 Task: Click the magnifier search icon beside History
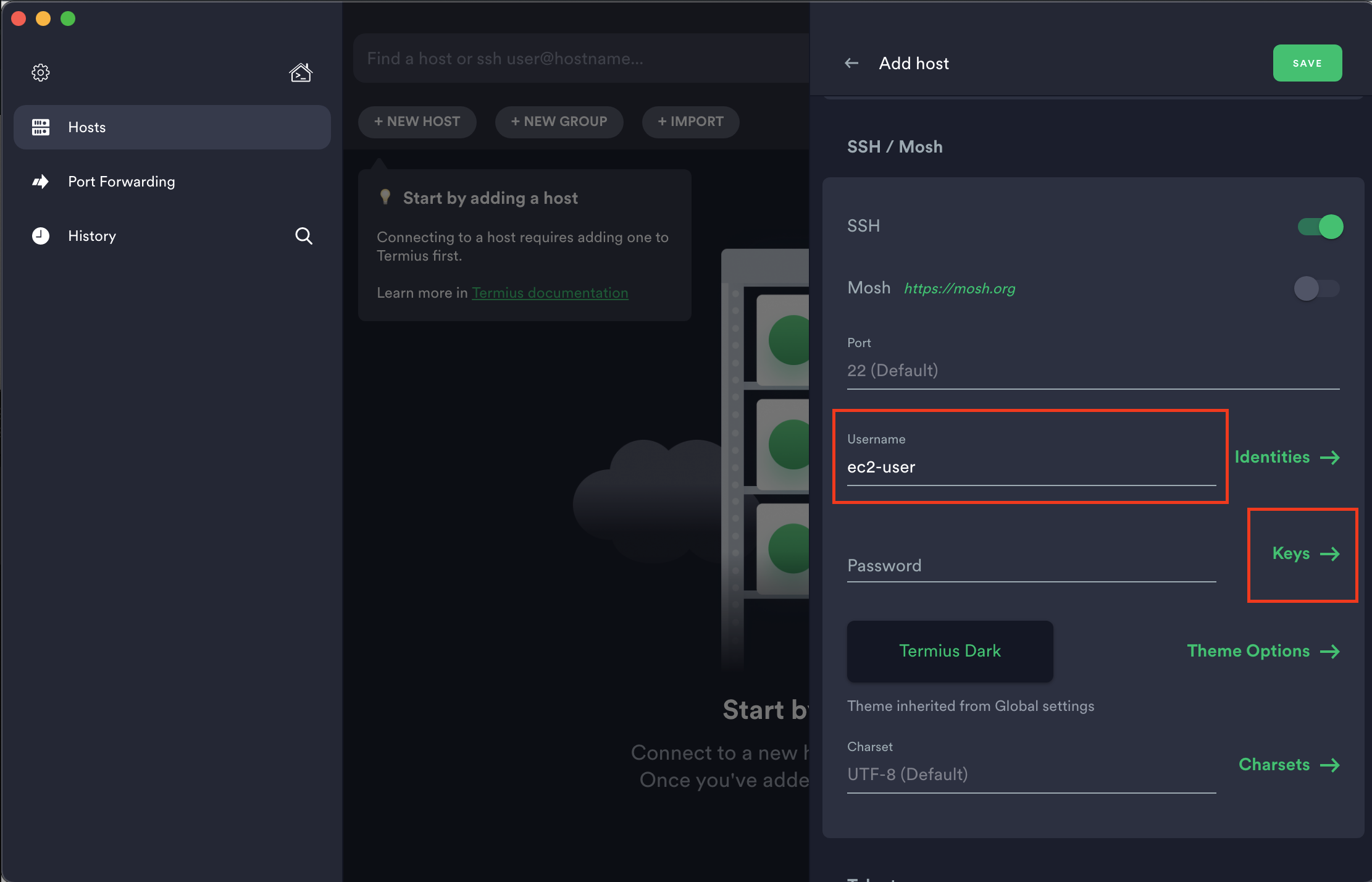click(x=303, y=236)
